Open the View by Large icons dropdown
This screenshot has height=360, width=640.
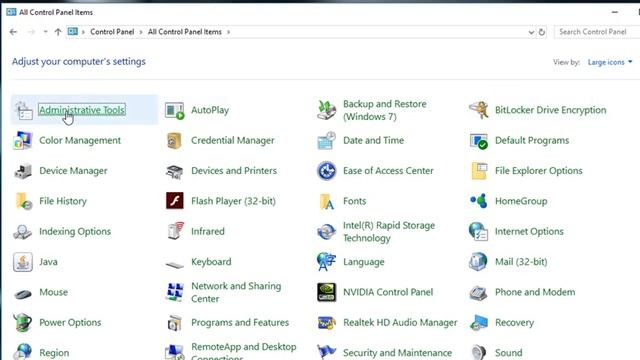click(x=610, y=62)
